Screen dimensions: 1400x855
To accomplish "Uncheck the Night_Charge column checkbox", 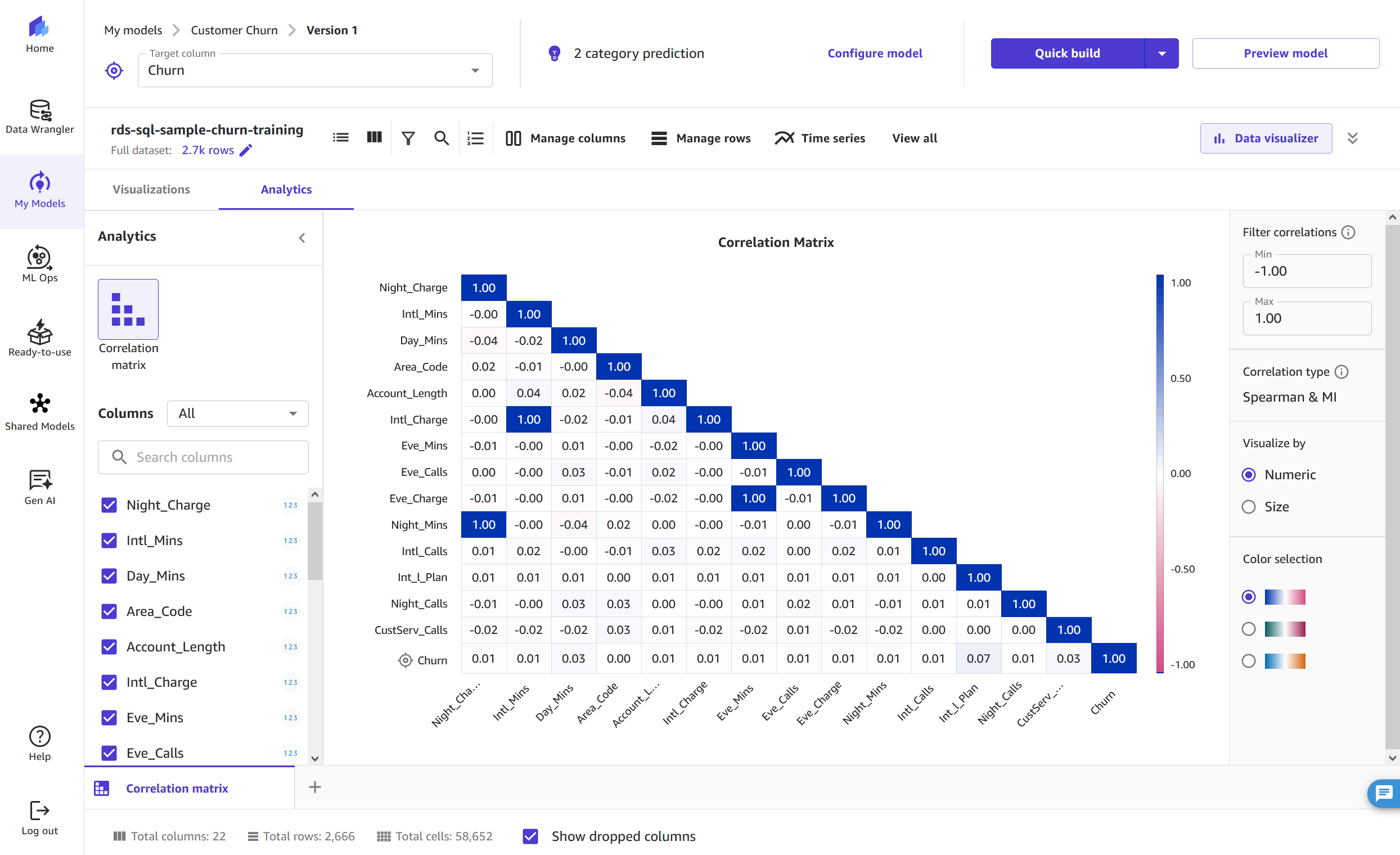I will coord(109,505).
